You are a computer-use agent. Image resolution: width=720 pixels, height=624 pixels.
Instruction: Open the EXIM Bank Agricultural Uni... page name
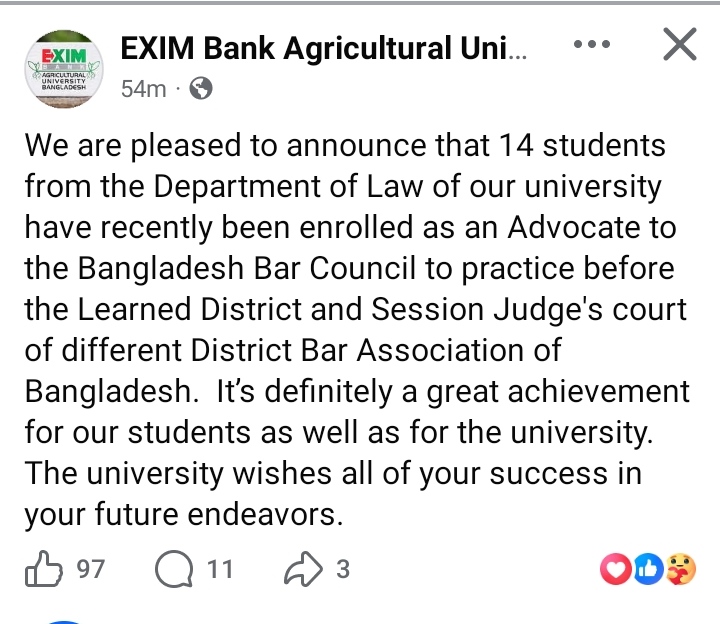click(320, 47)
